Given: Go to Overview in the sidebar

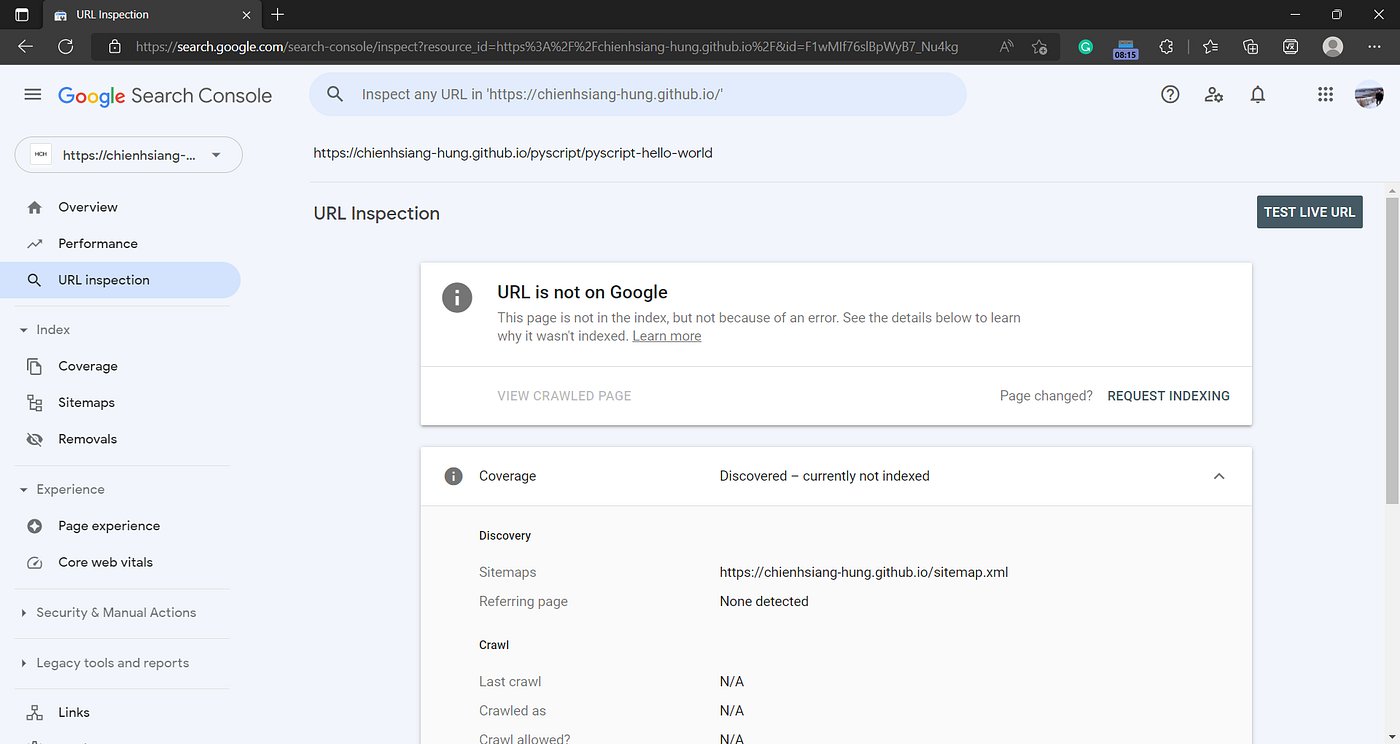Looking at the screenshot, I should 120,207.
